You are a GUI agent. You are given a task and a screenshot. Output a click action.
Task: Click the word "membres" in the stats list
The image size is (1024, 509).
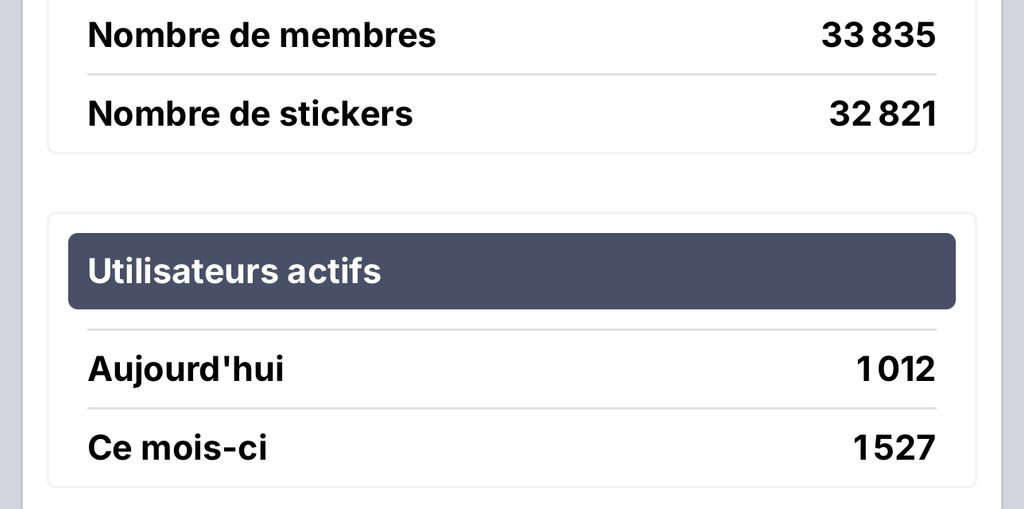[x=372, y=36]
